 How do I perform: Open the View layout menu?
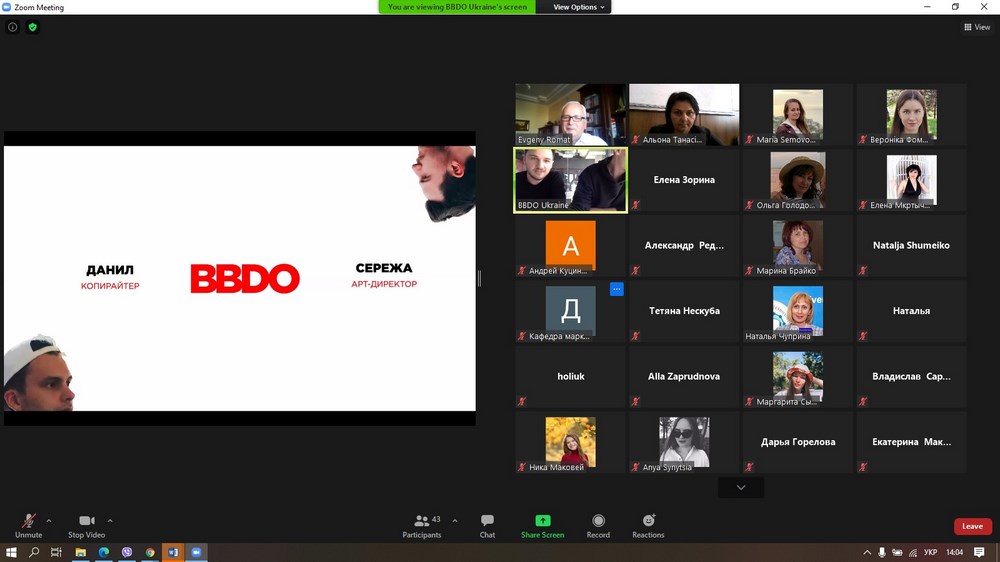pos(976,27)
